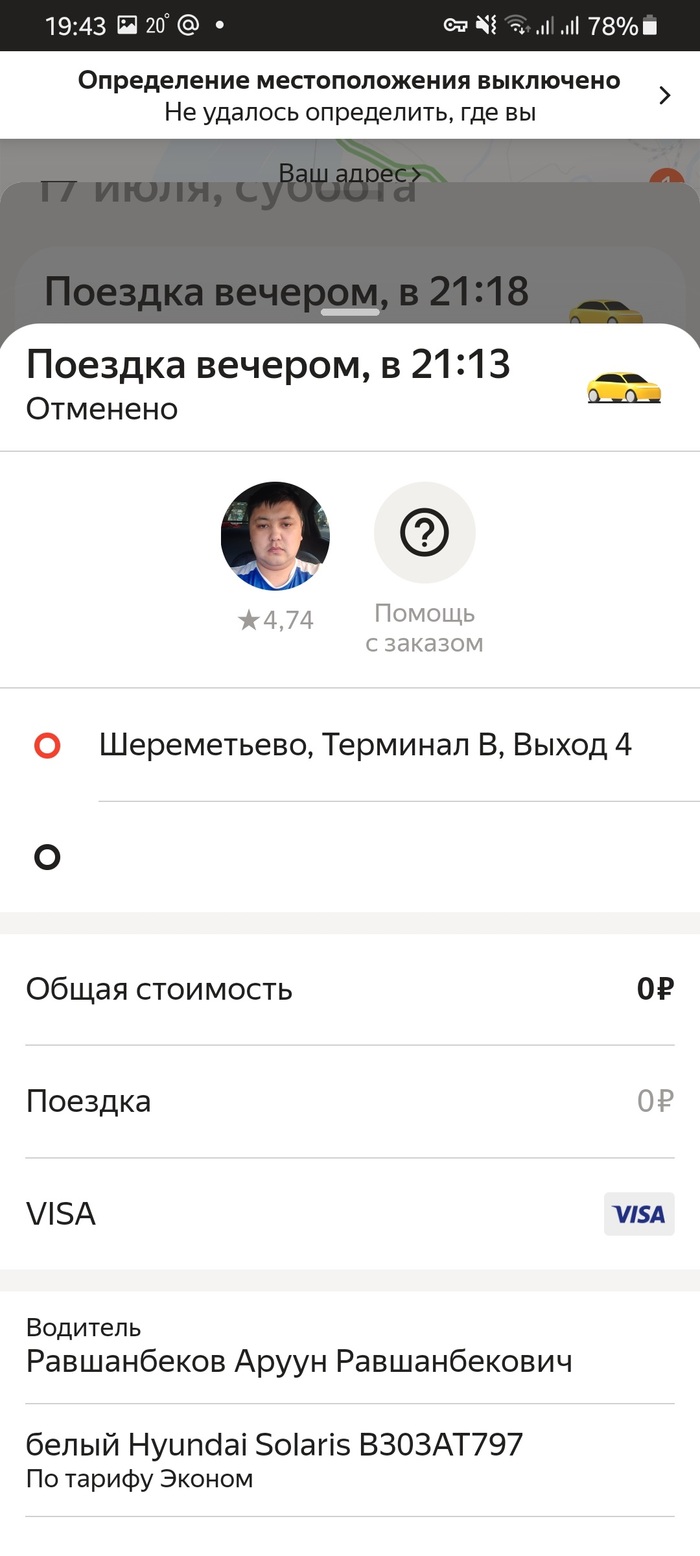Tap the red pickup point circle

47,745
